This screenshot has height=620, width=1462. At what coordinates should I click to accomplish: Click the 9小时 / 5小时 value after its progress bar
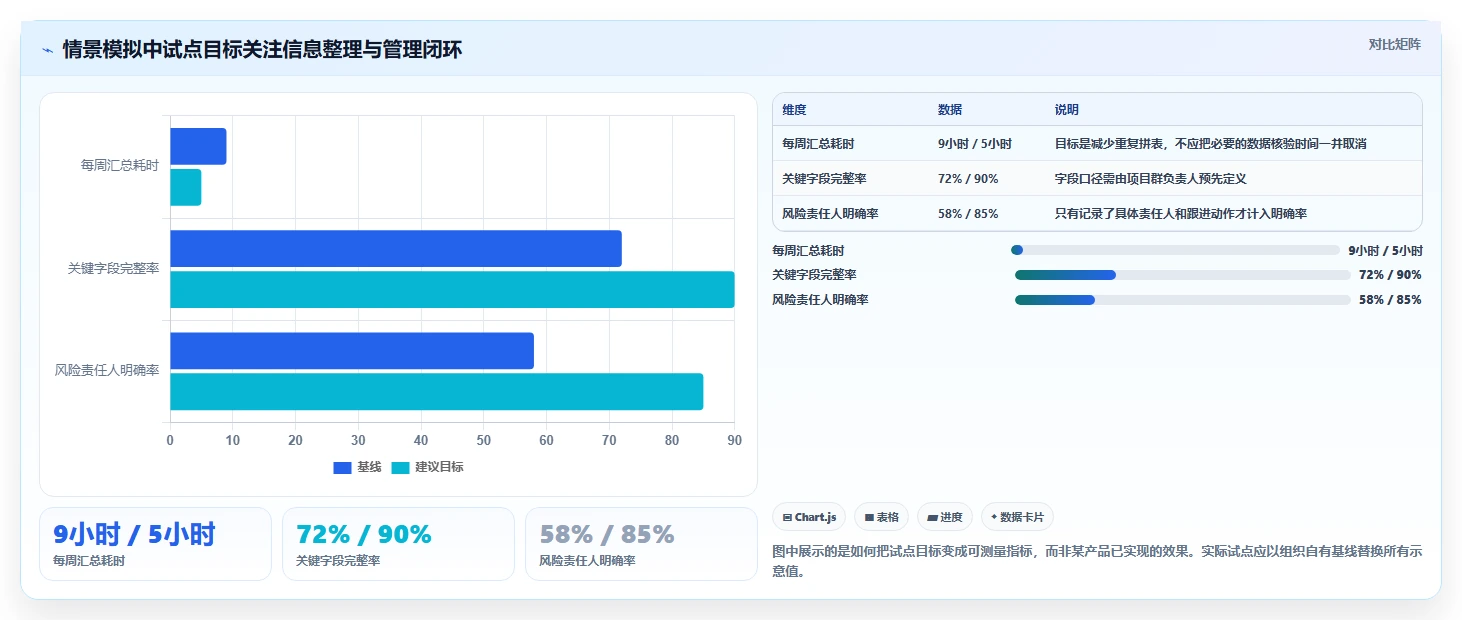point(1385,251)
